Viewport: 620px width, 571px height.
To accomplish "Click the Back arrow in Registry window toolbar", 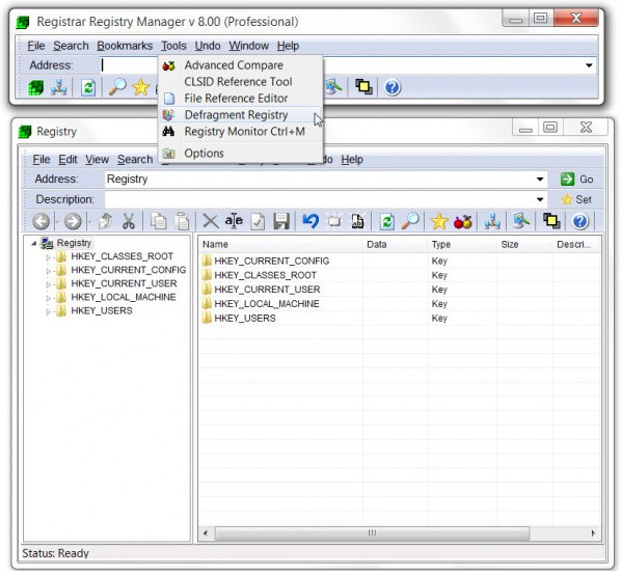I will (x=41, y=221).
